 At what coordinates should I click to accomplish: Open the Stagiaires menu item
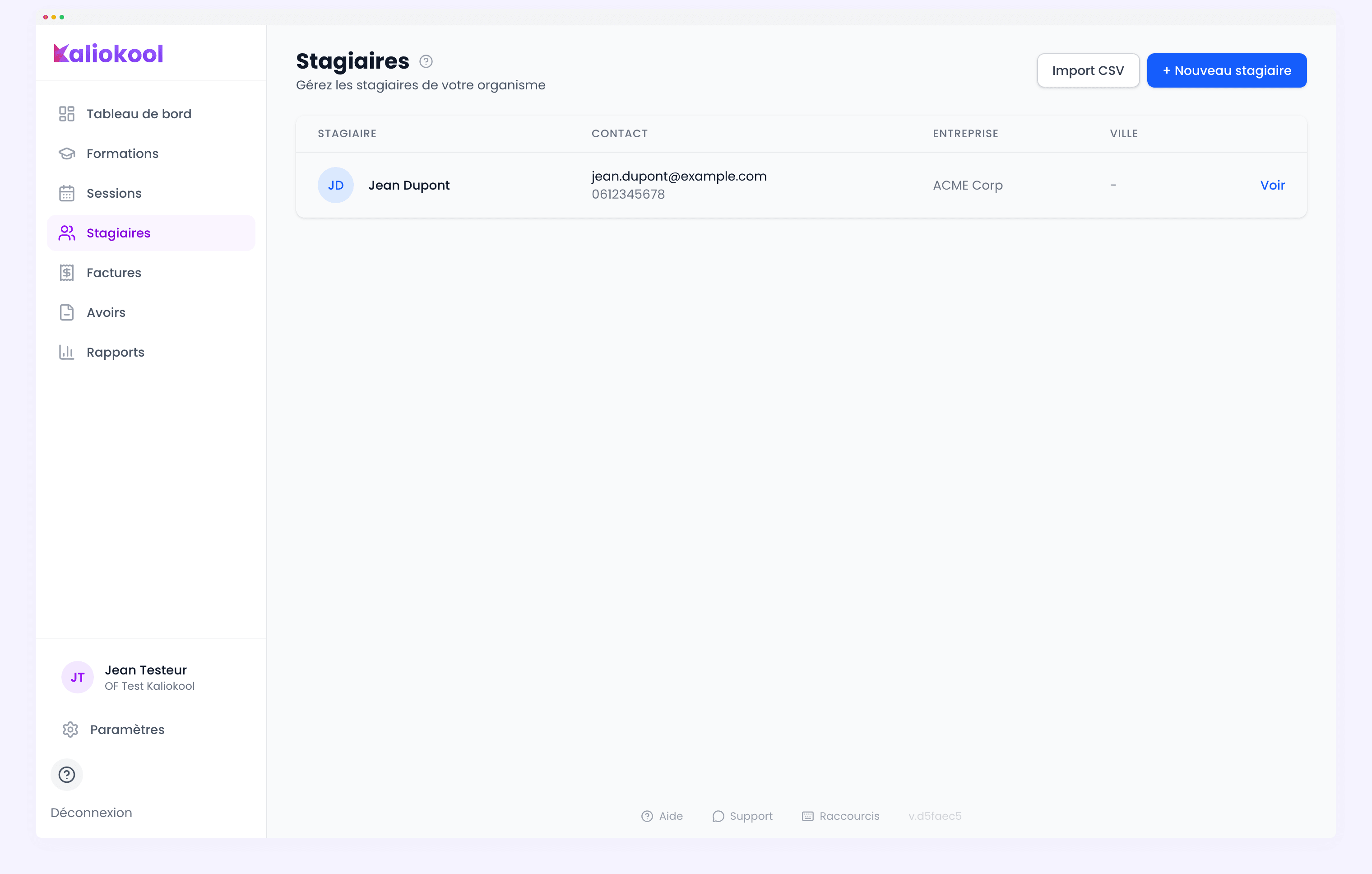(x=119, y=233)
